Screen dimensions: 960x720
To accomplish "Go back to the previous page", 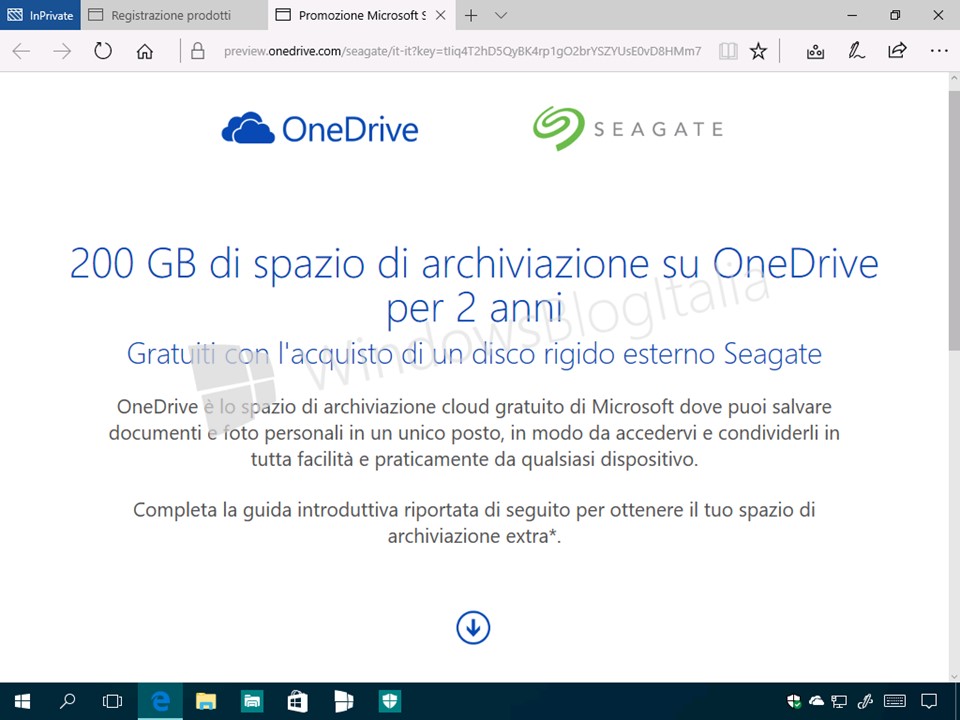I will click(21, 51).
